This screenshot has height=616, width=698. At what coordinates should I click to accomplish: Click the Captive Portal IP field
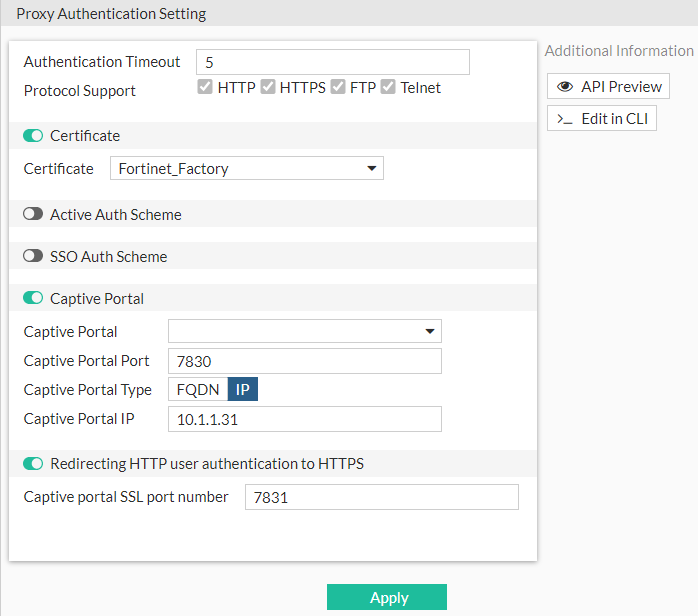click(304, 419)
